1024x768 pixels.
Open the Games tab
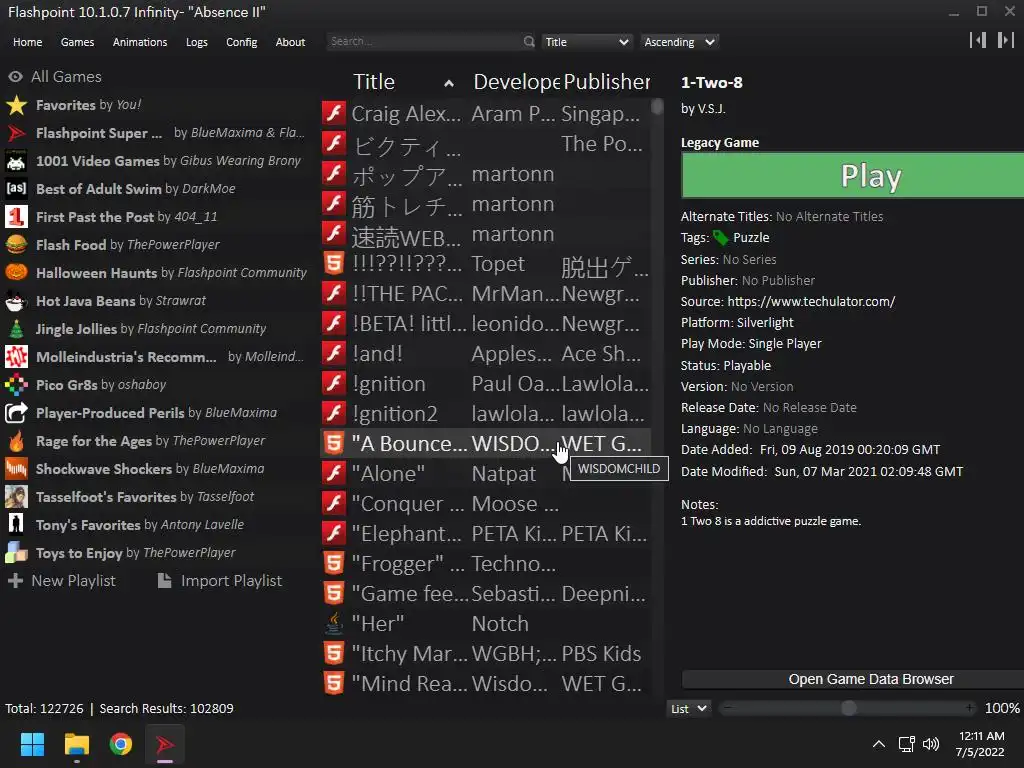click(77, 42)
